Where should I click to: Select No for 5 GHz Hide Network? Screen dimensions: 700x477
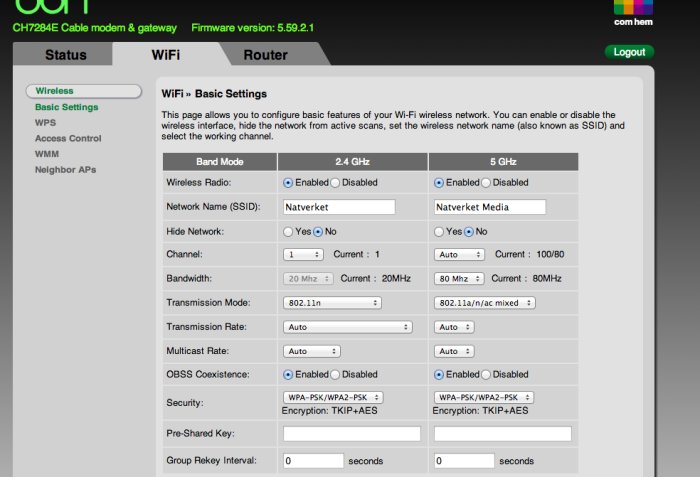469,232
